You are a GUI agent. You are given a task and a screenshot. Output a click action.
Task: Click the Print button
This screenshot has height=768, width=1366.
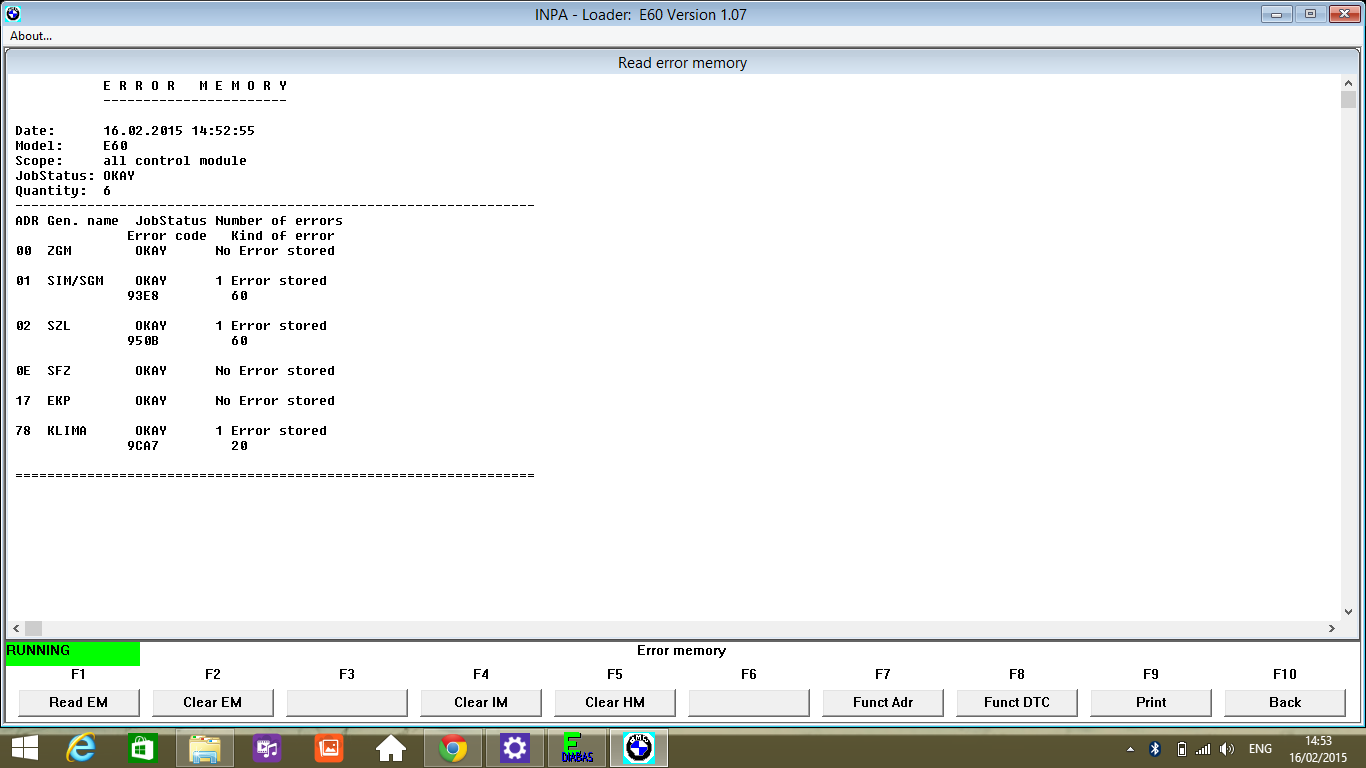[1151, 702]
